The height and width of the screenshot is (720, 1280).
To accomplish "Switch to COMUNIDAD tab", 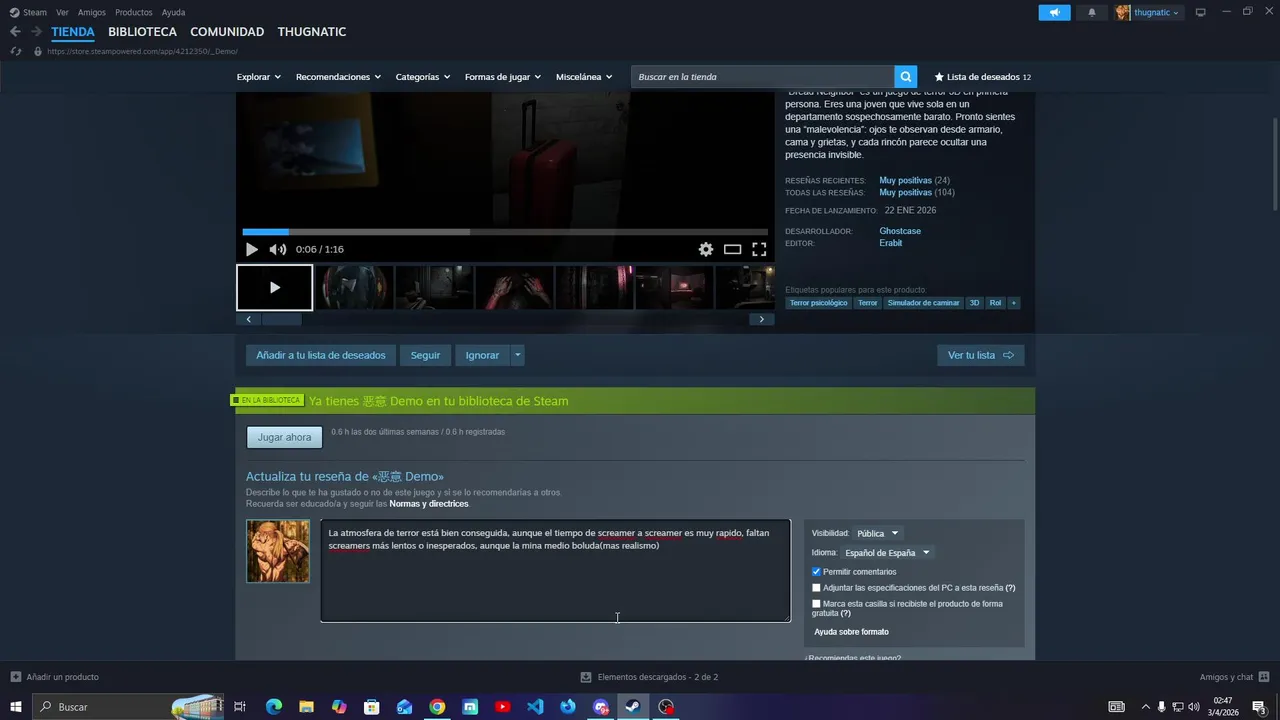I will [x=227, y=32].
